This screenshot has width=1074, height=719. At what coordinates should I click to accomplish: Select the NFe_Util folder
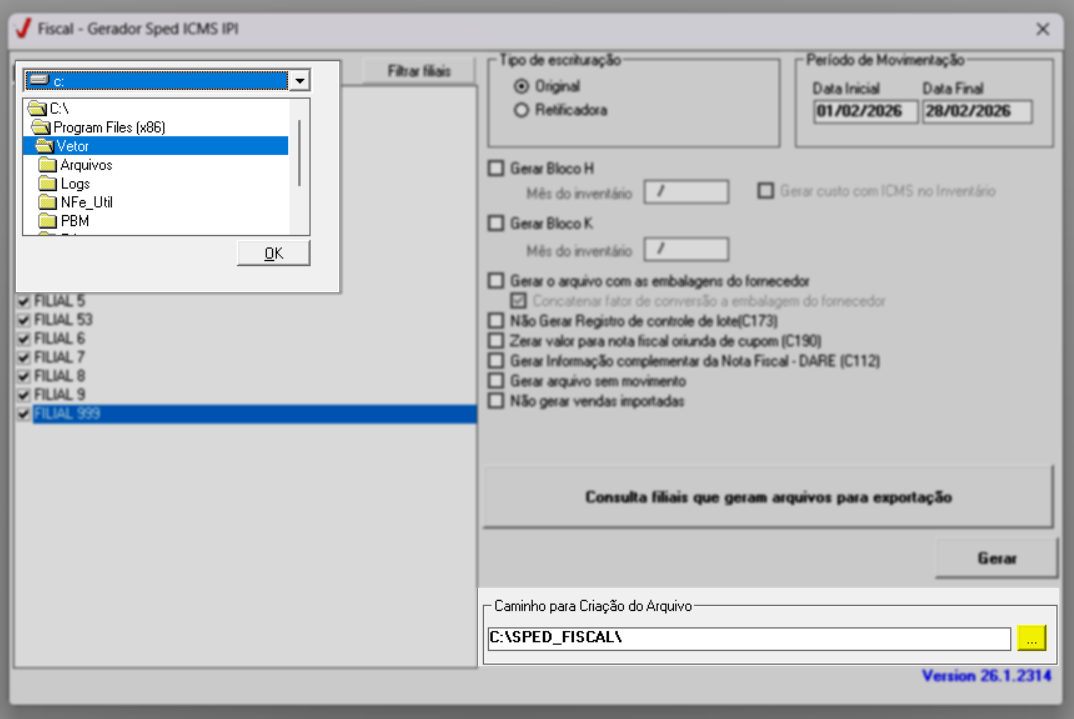(x=86, y=202)
